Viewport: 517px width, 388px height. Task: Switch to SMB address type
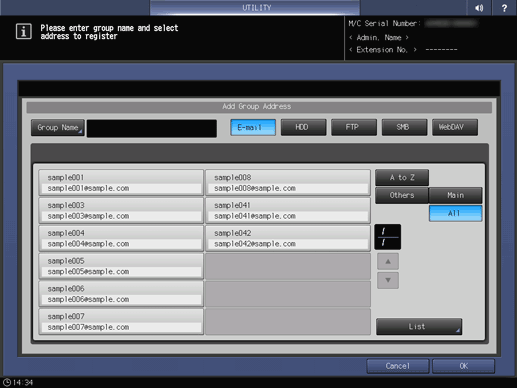click(x=404, y=127)
